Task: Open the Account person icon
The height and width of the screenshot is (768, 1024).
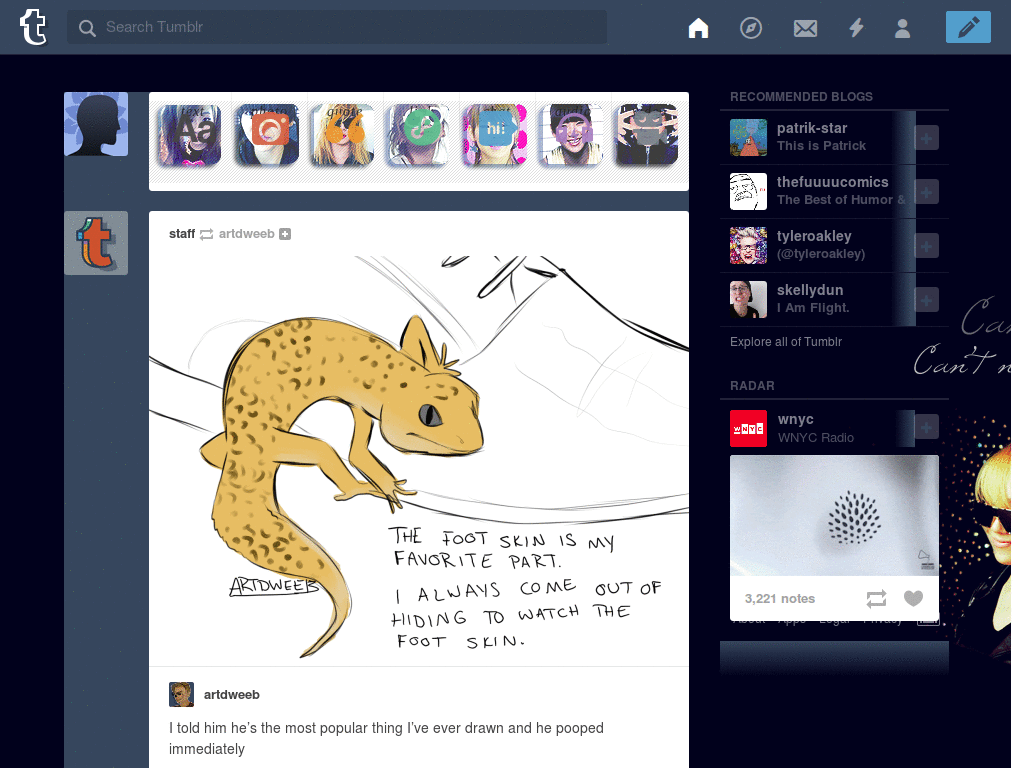Action: [903, 28]
